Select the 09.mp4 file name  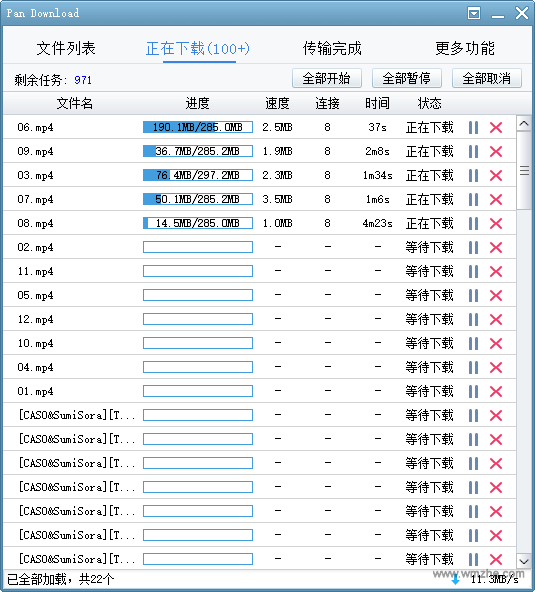click(35, 151)
